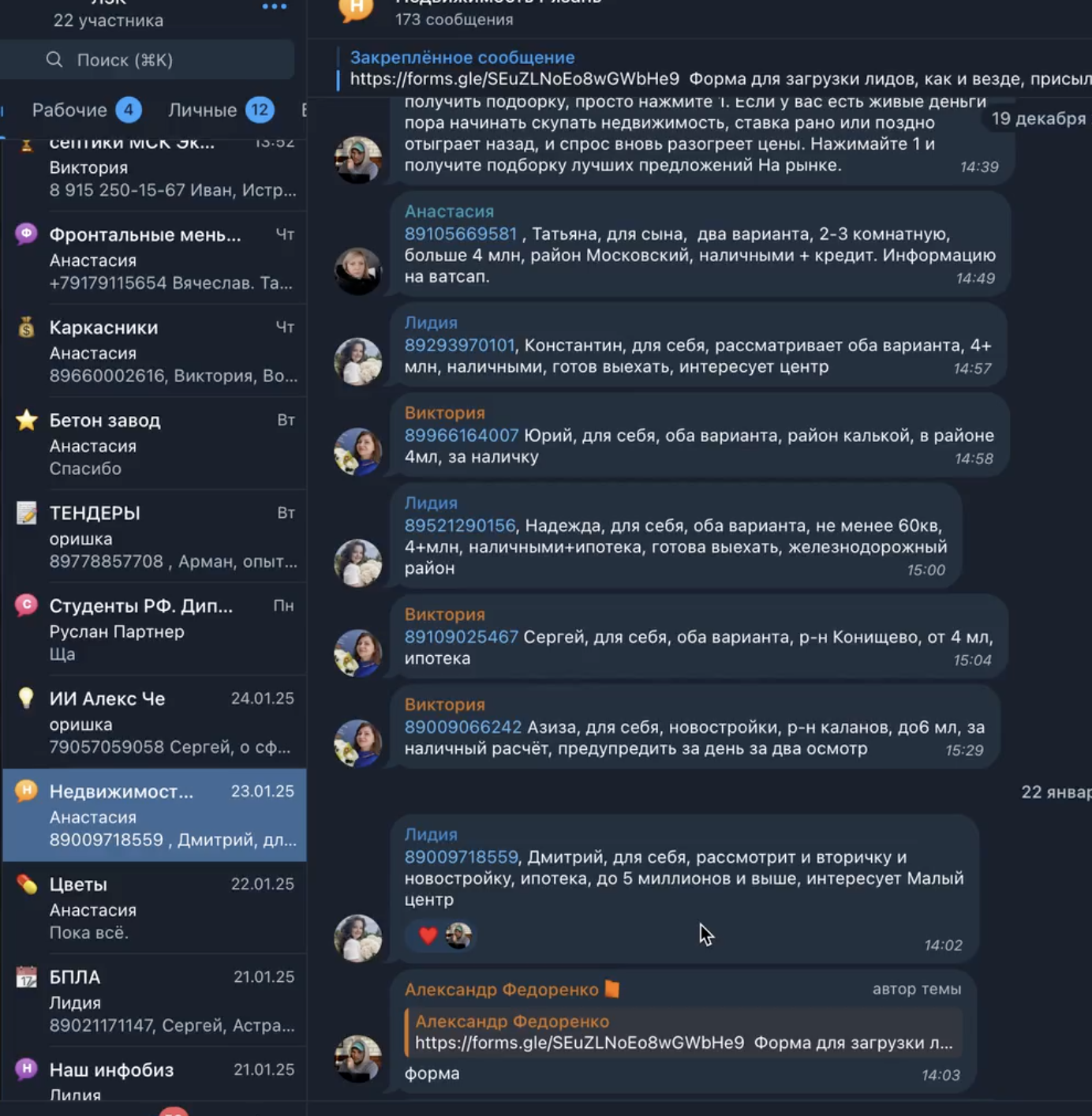Open the ИИ Алекс Че topic with lightbulb icon
The height and width of the screenshot is (1116, 1092).
(155, 722)
